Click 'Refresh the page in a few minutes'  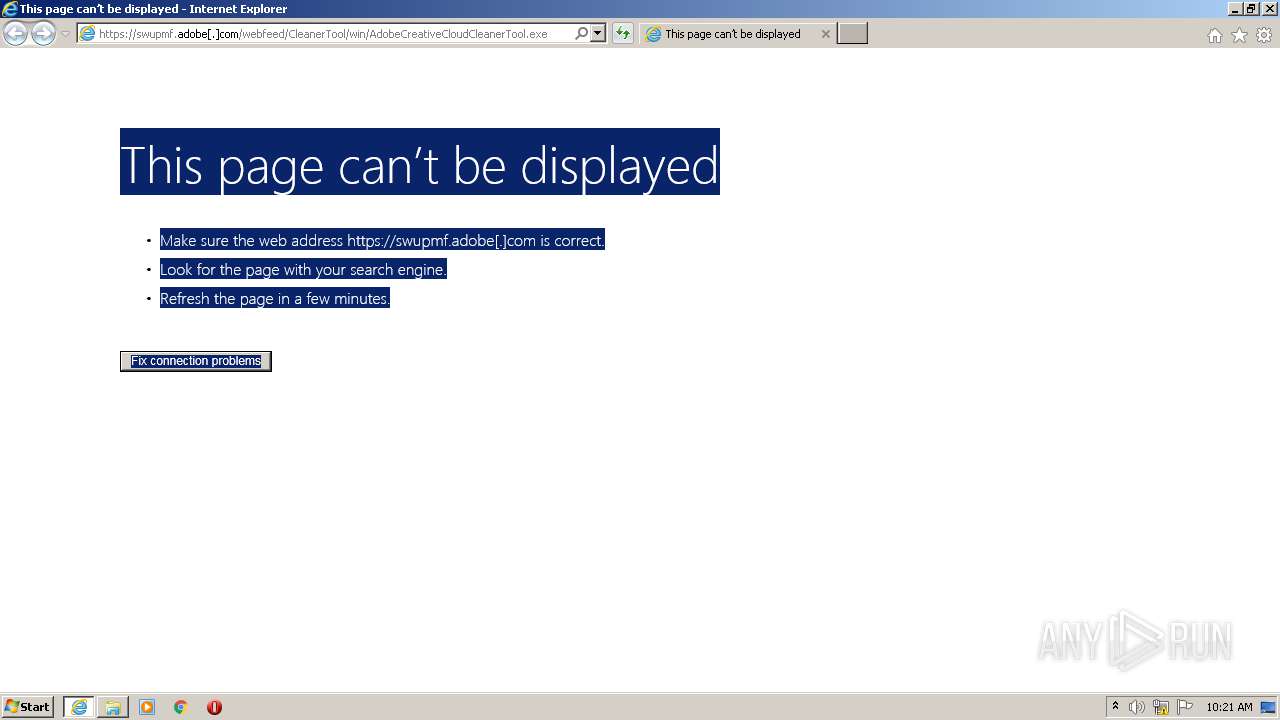275,298
